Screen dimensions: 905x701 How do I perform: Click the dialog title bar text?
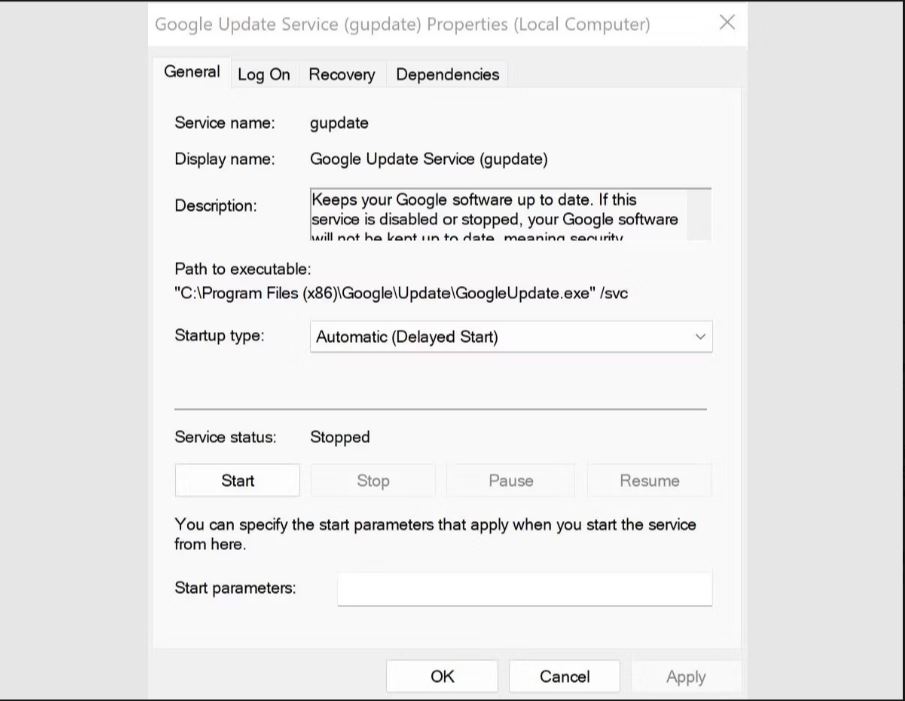click(402, 24)
